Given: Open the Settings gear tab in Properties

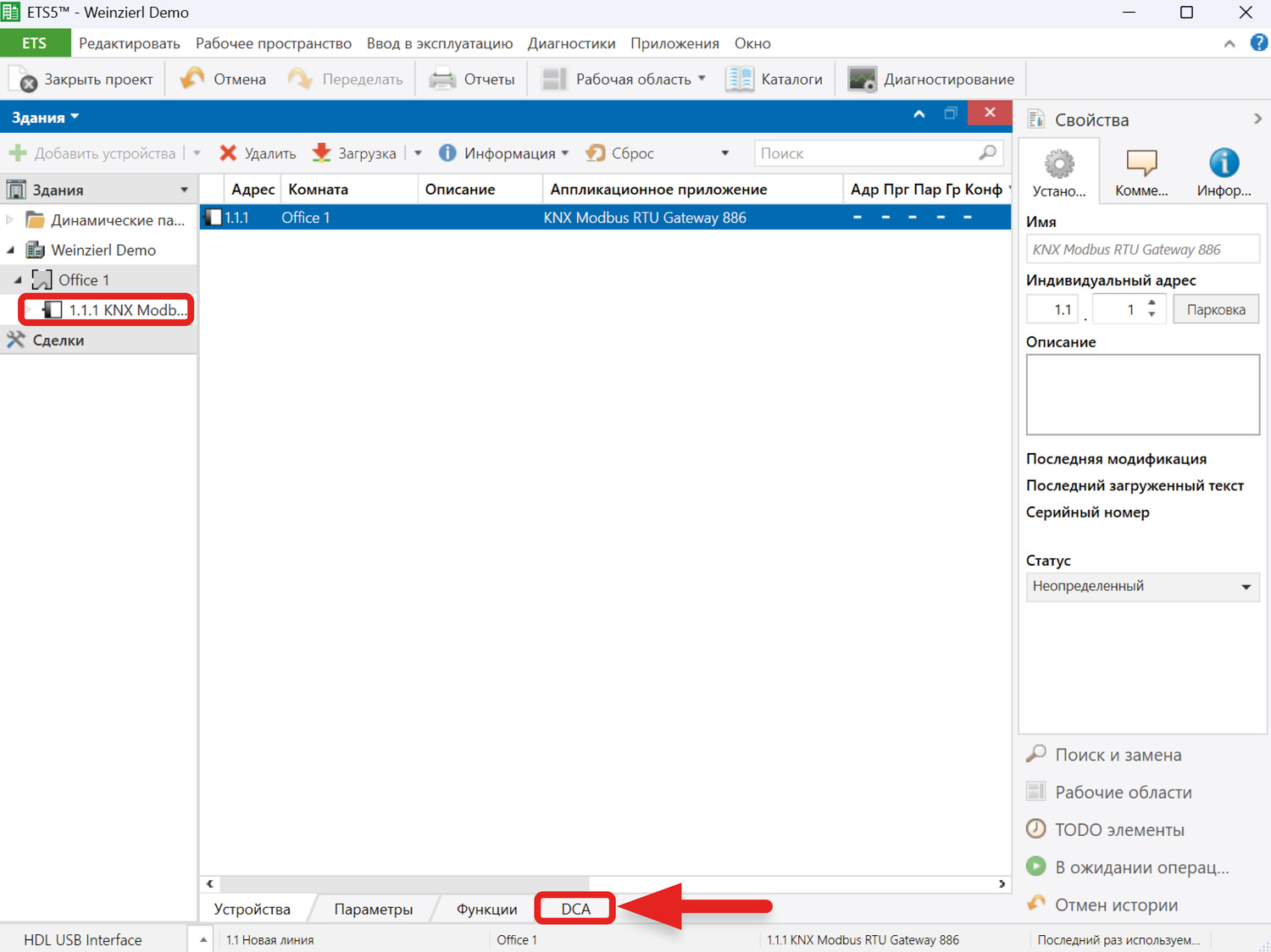Looking at the screenshot, I should click(x=1058, y=172).
